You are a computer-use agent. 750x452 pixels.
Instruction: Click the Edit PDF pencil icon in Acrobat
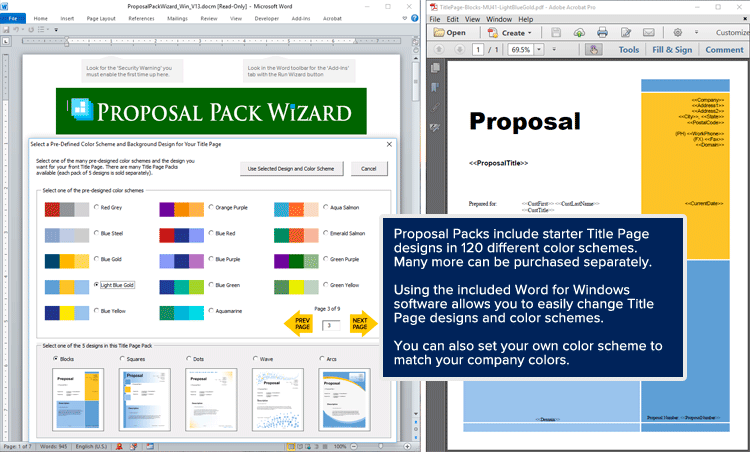pos(626,33)
